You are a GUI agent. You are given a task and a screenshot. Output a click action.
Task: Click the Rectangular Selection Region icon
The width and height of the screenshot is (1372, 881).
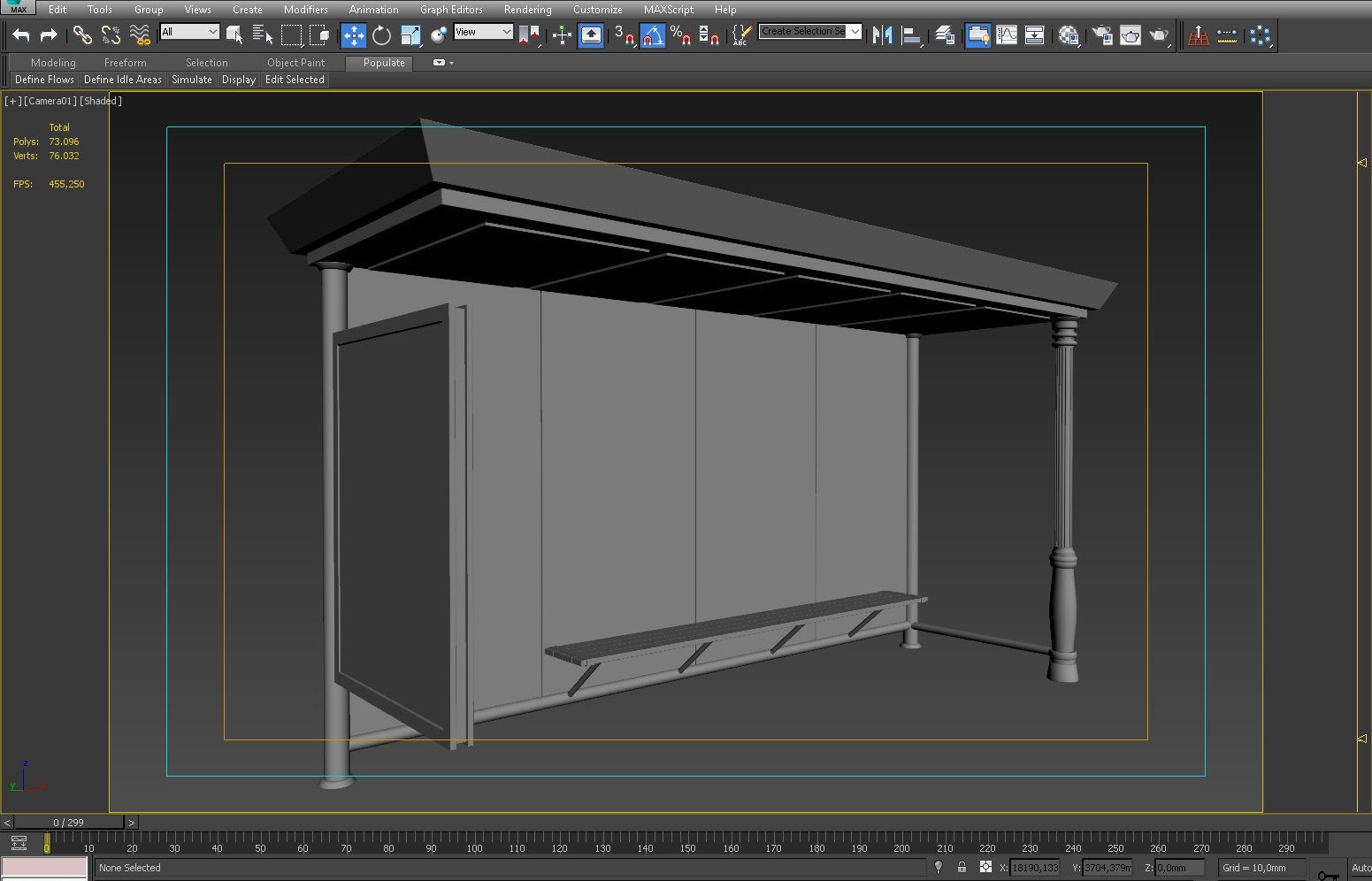pos(291,35)
